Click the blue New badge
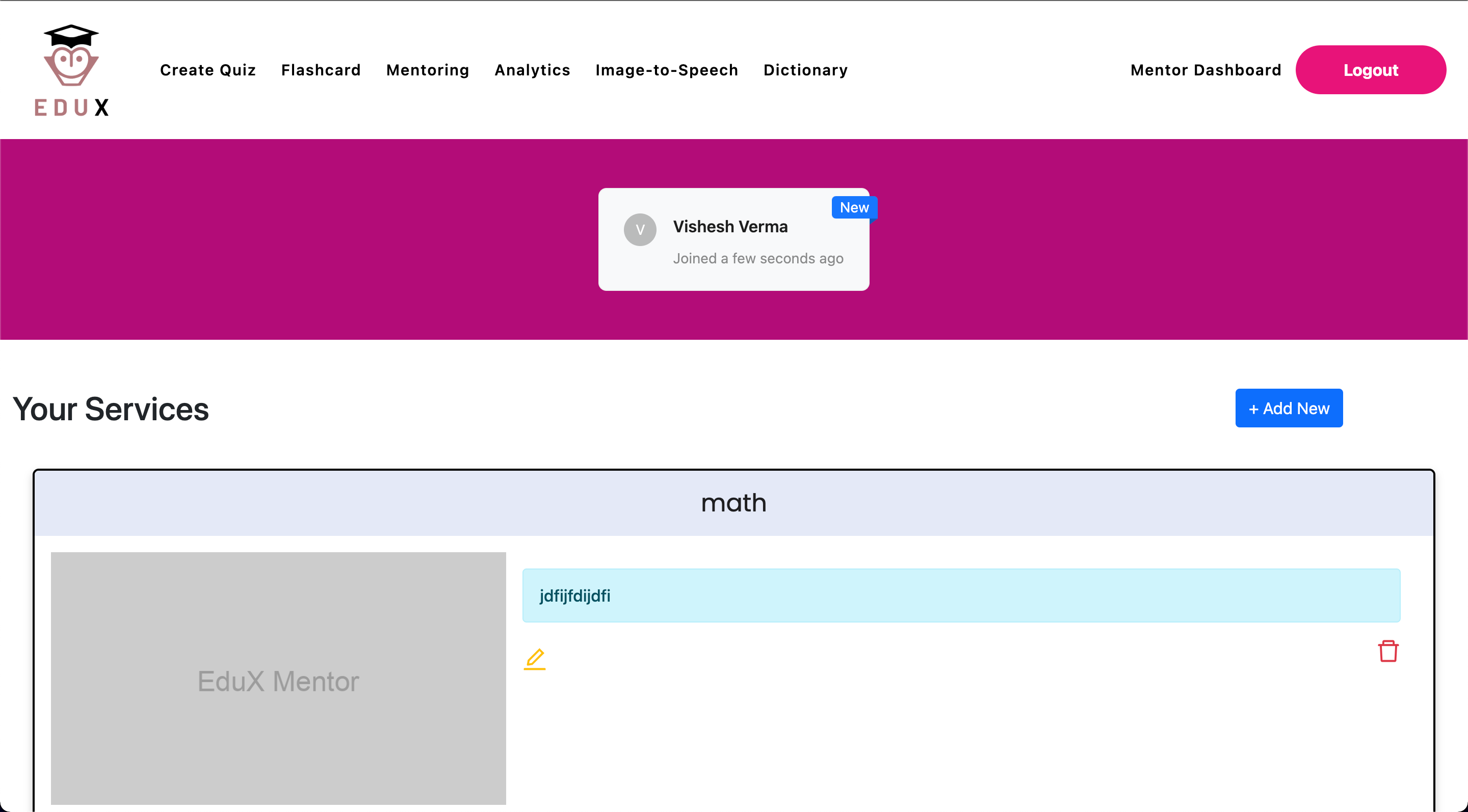The width and height of the screenshot is (1468, 812). [854, 208]
